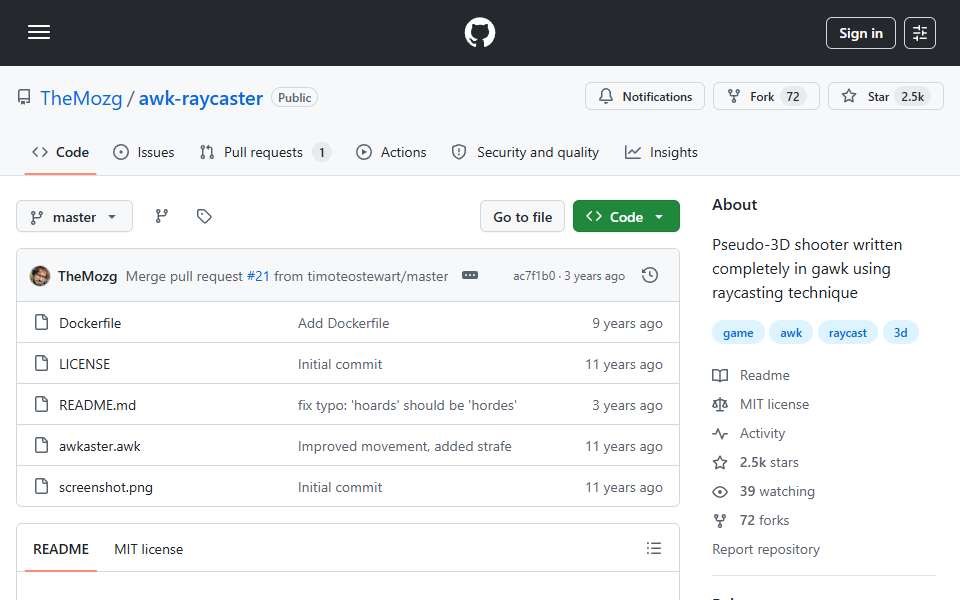Open TheMozg avatar image
The image size is (960, 600).
[x=40, y=276]
